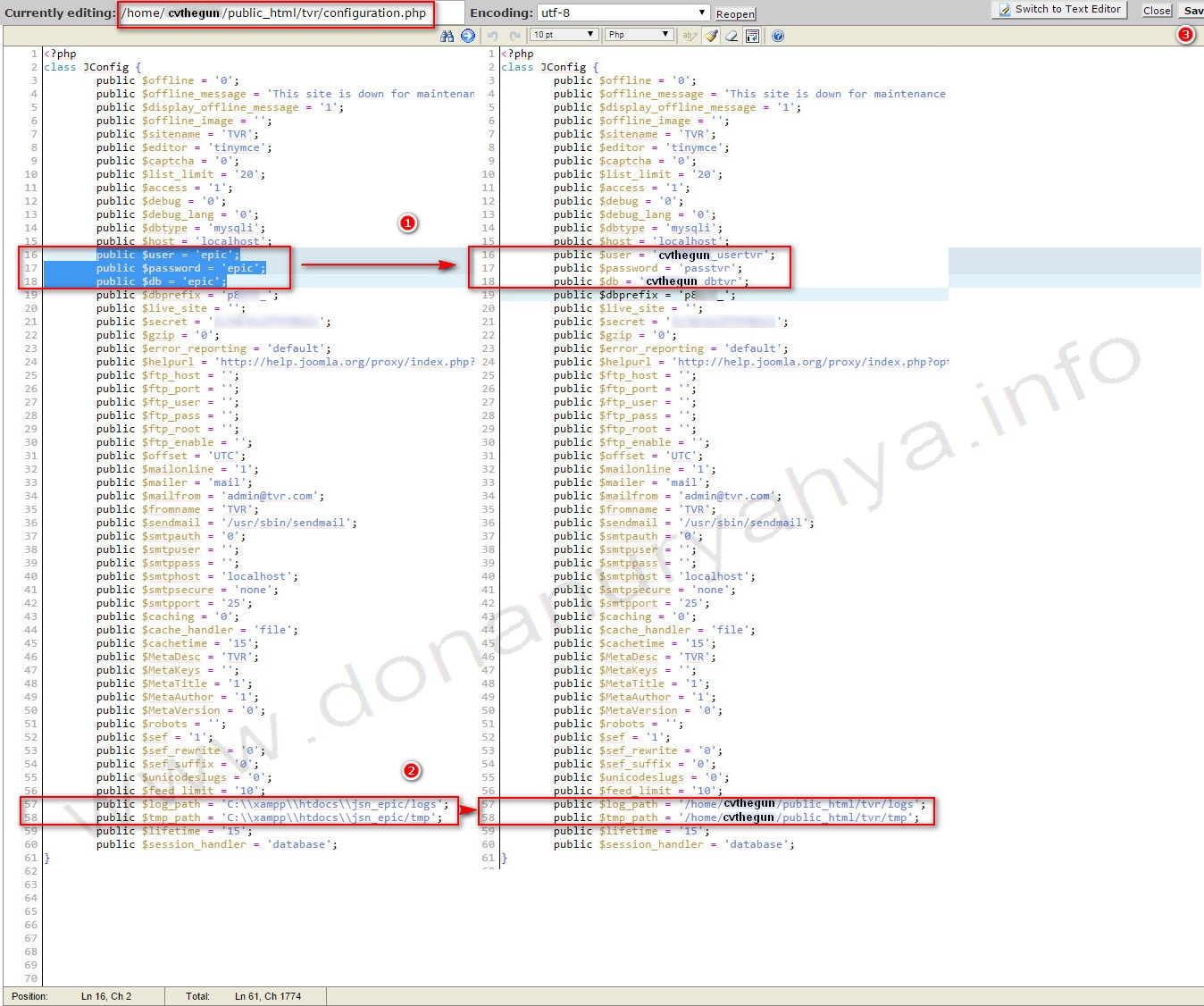Open the font size '10 pt' dropdown
Screen dimensions: 1204x1006
[564, 35]
